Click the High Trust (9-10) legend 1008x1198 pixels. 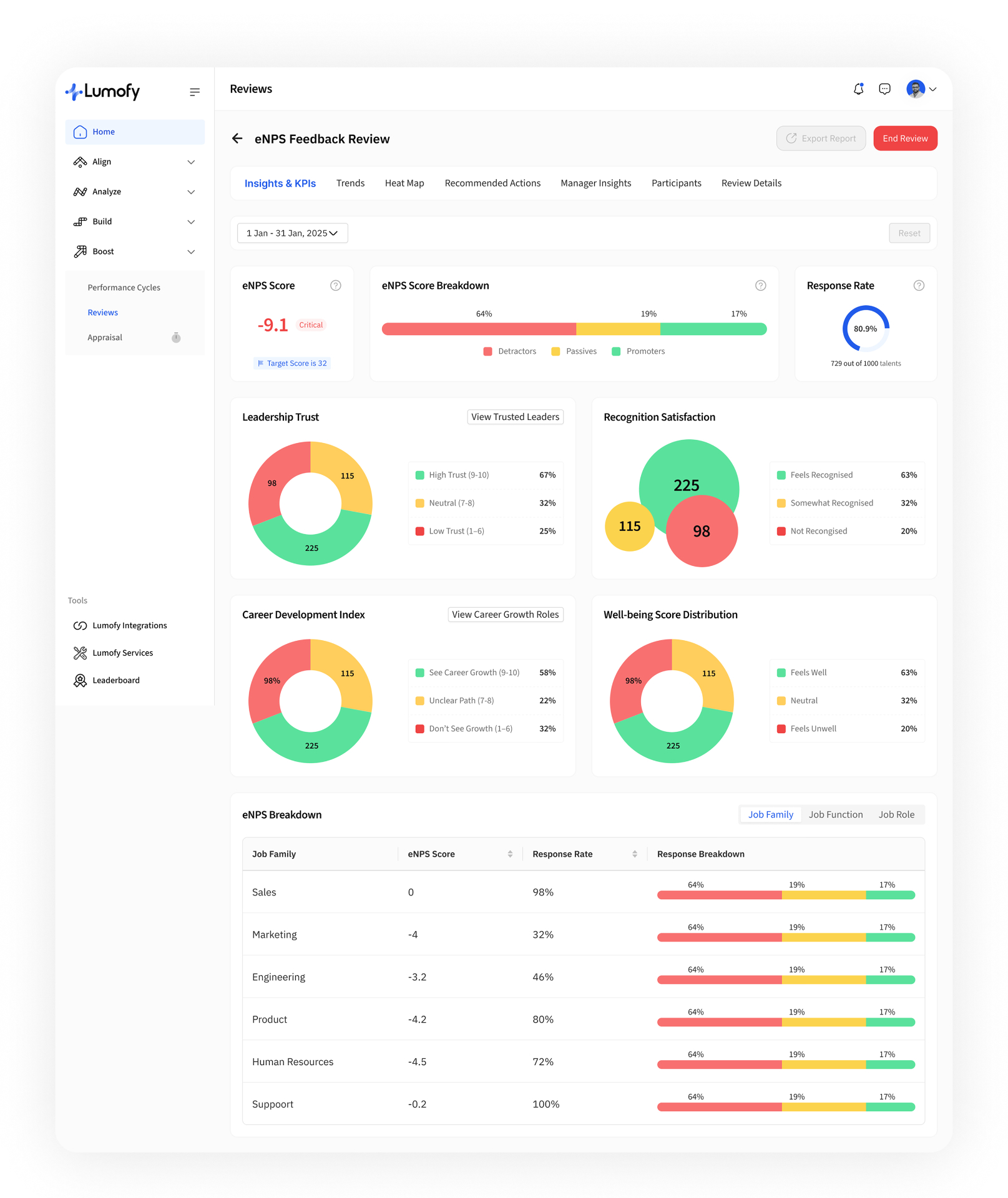click(x=486, y=475)
